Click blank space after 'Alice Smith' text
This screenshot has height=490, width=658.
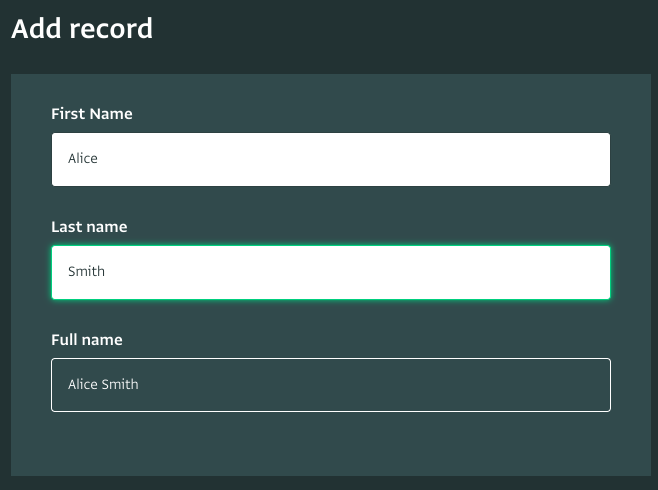click(373, 385)
